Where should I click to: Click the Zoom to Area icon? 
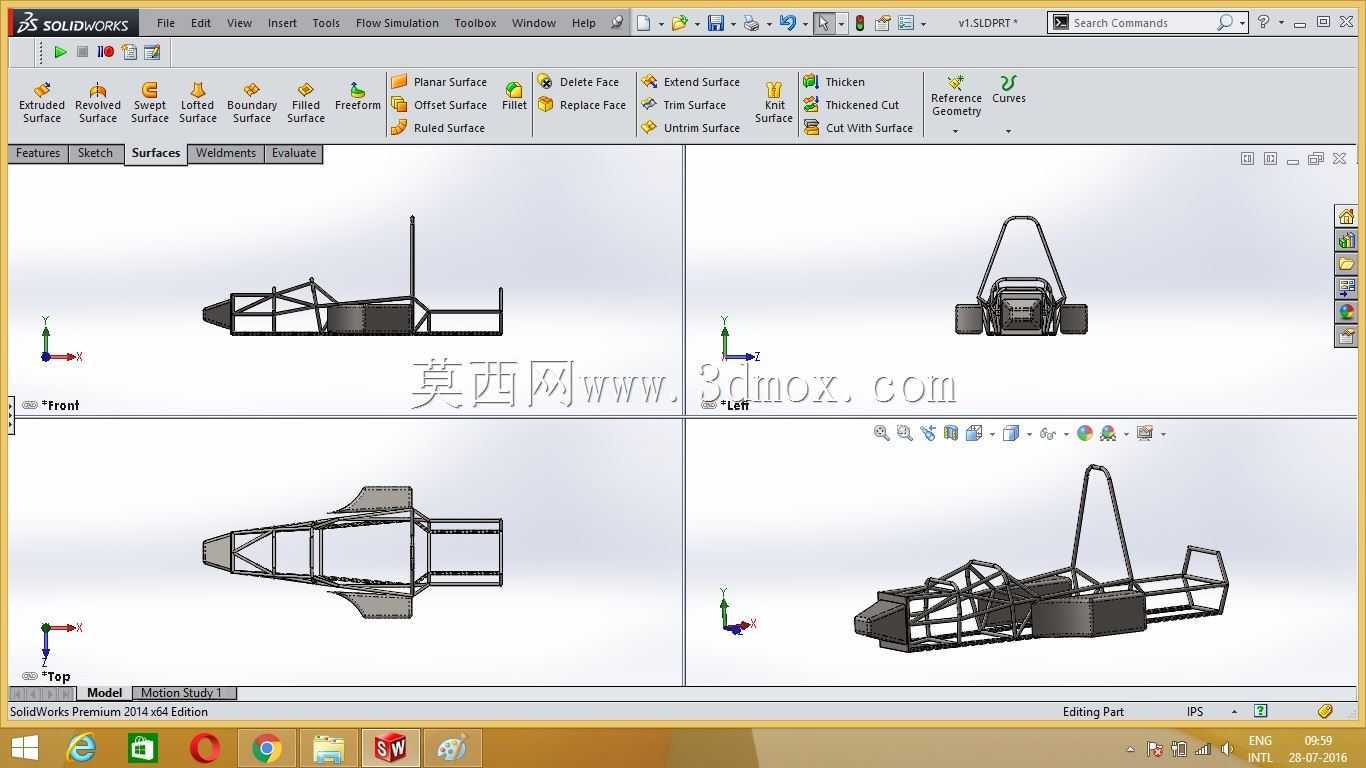[x=904, y=433]
